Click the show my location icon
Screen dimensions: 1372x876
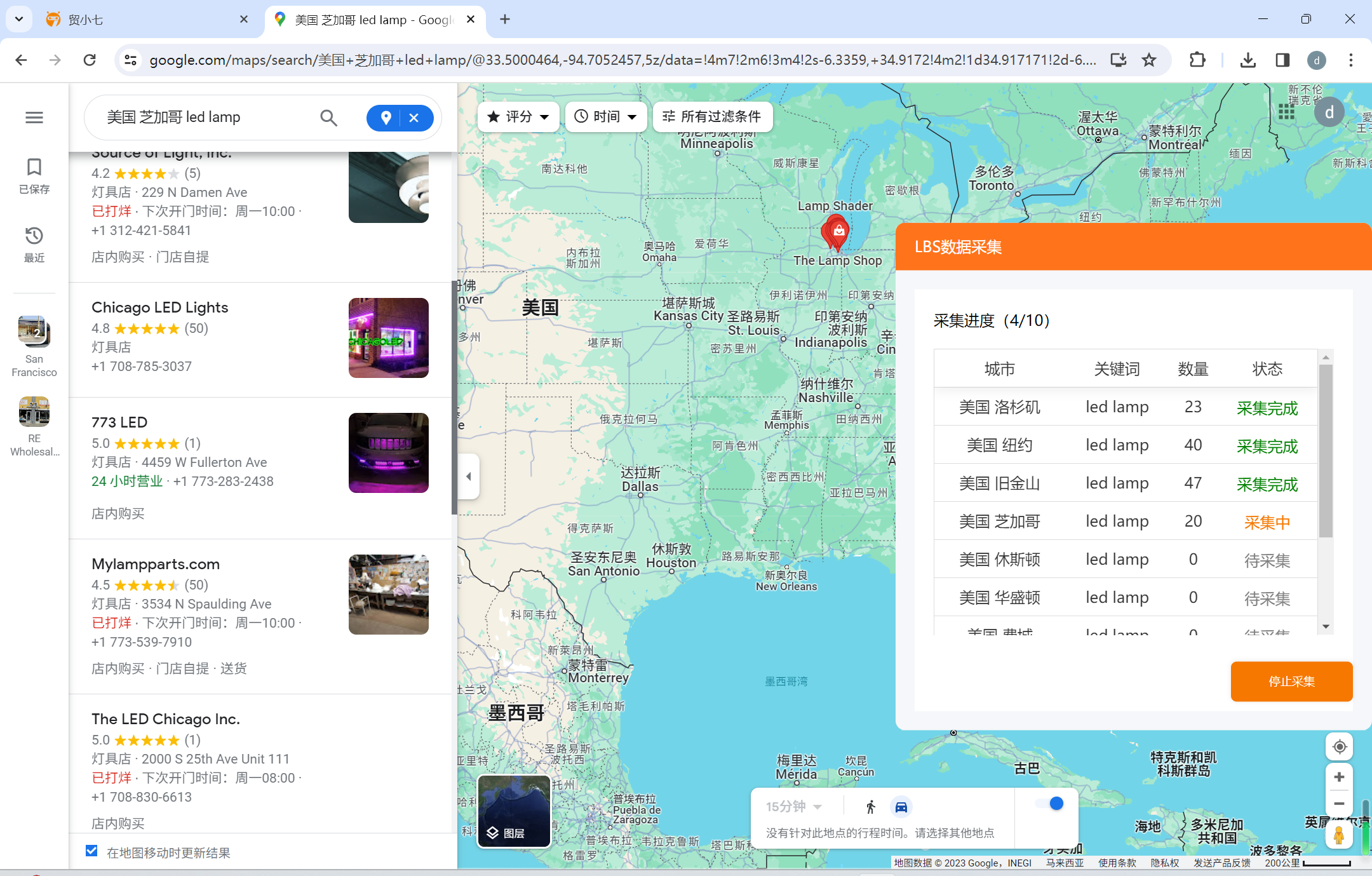coord(1339,746)
